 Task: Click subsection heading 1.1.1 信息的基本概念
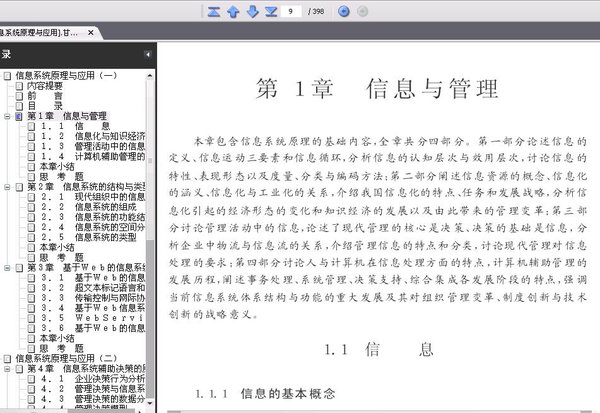click(265, 394)
